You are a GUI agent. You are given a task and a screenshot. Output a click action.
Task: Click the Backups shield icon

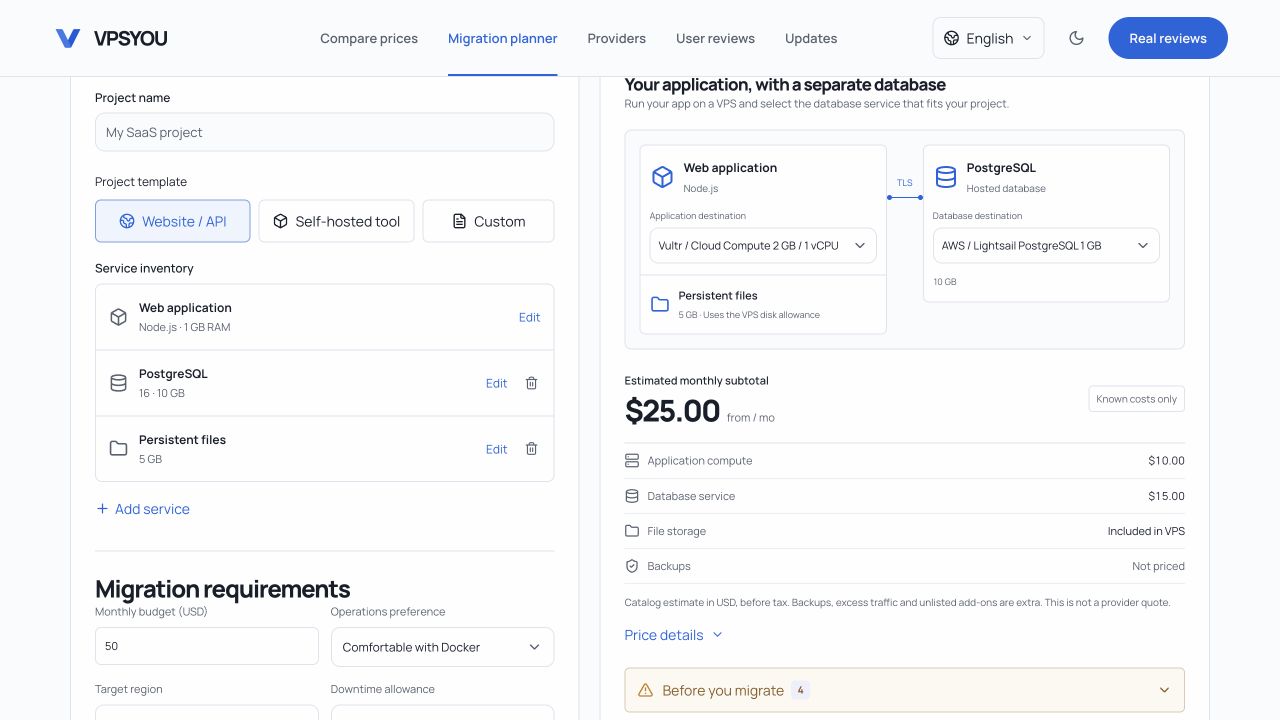(x=631, y=566)
